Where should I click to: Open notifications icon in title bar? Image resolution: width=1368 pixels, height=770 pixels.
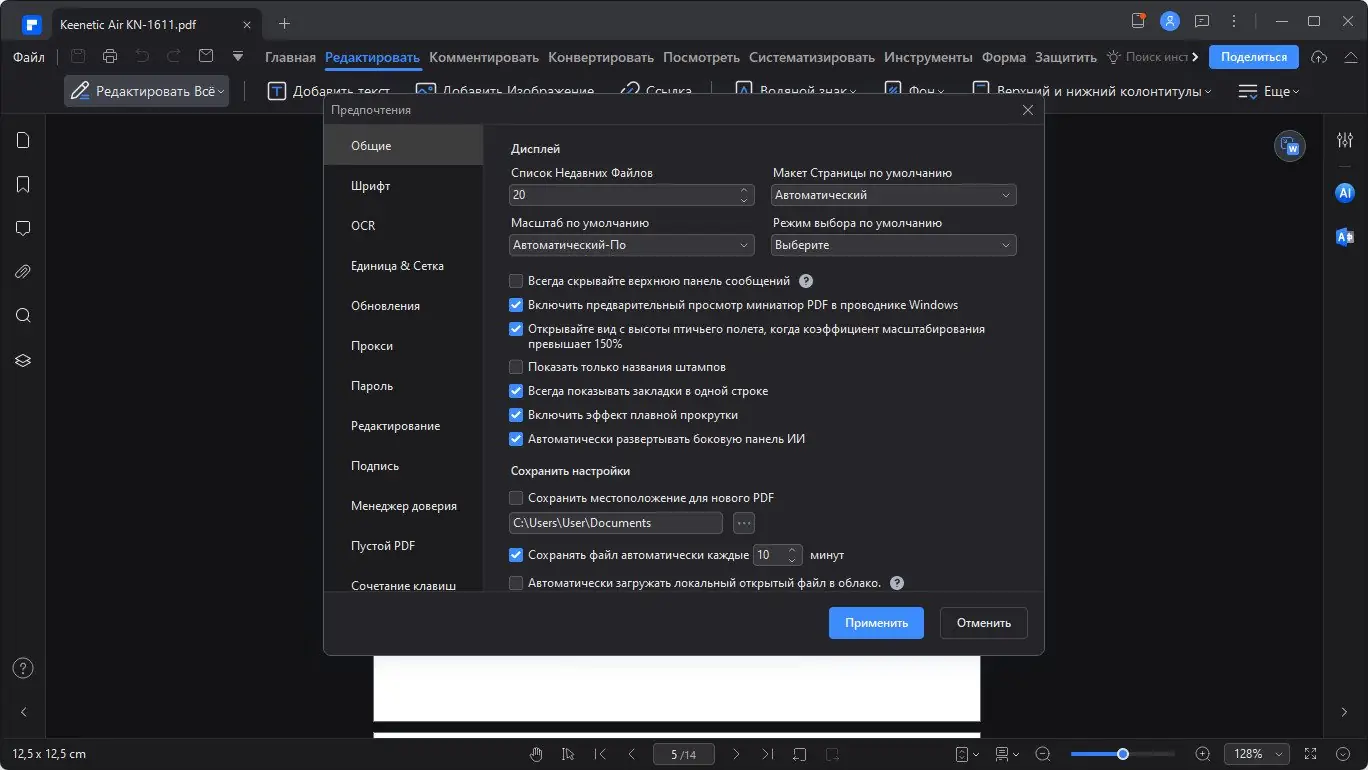click(1138, 21)
